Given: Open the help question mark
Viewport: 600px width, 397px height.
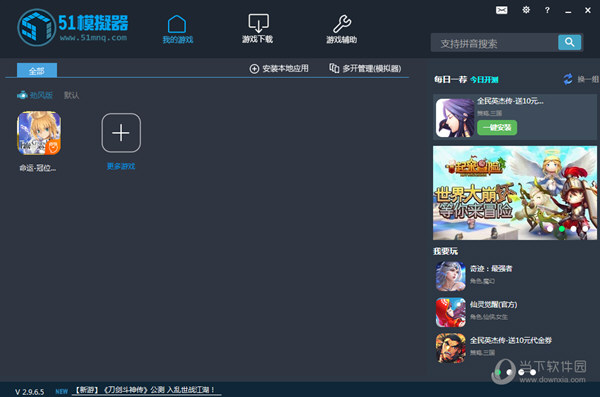Looking at the screenshot, I should (x=547, y=10).
